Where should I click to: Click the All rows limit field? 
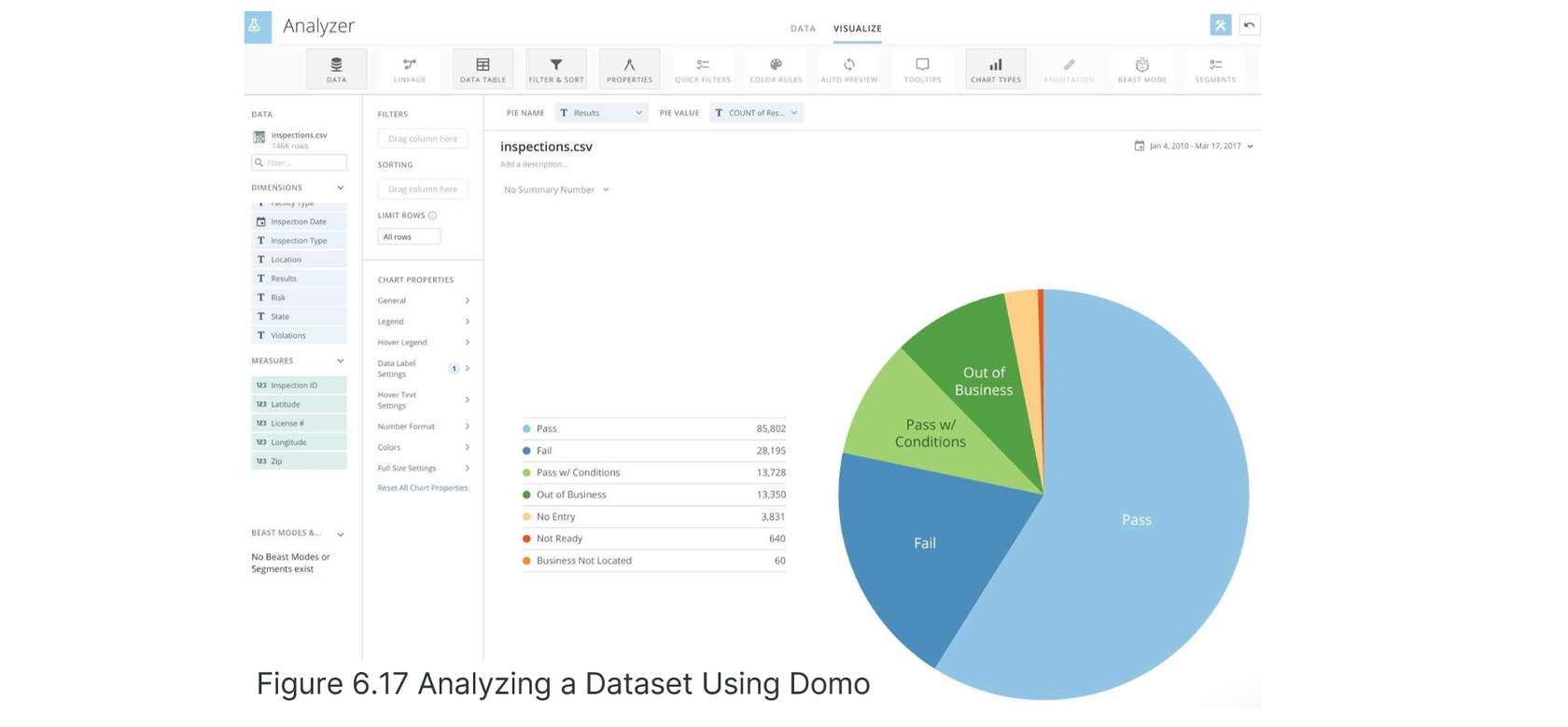(x=409, y=237)
